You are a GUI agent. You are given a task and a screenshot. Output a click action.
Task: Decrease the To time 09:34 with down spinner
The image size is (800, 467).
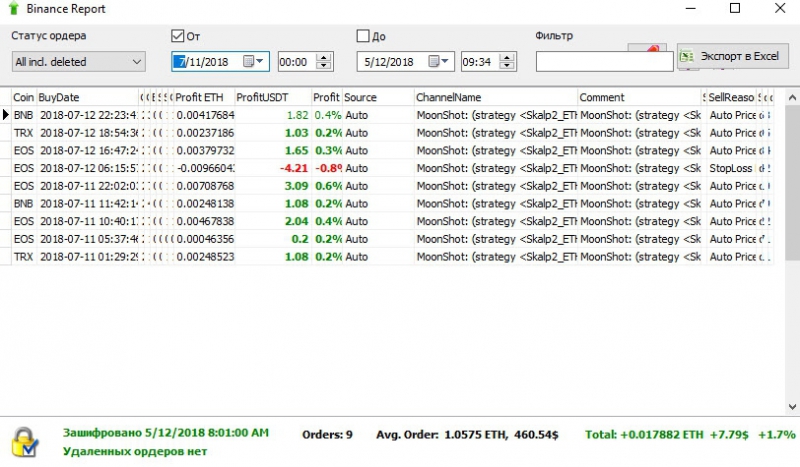point(506,66)
